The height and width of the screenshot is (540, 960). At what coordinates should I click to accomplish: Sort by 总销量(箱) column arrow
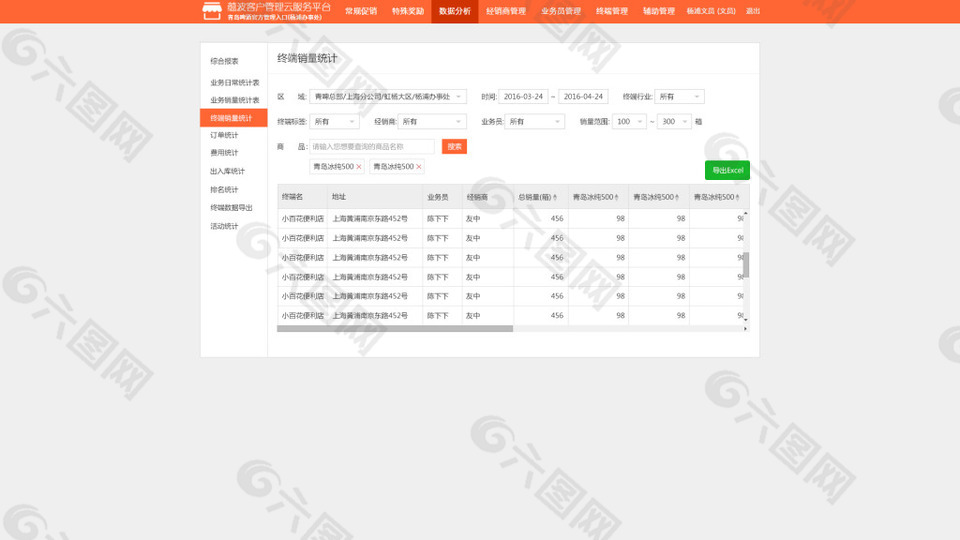coord(555,197)
